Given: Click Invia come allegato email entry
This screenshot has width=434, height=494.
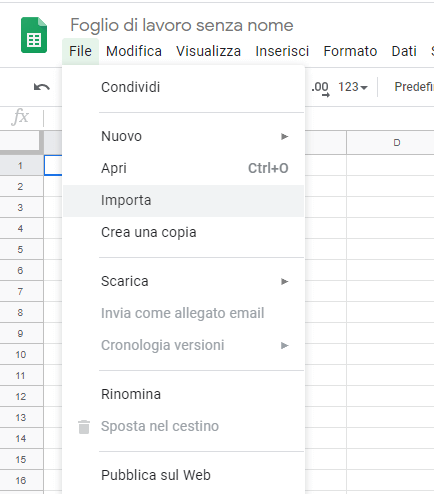Looking at the screenshot, I should click(x=183, y=313).
